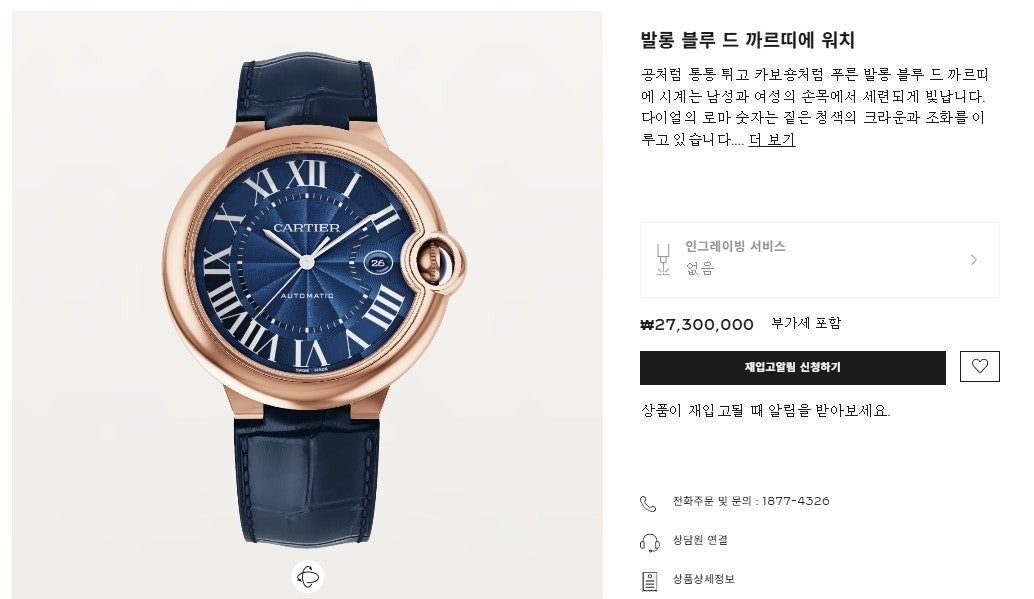Click the product details document icon
The height and width of the screenshot is (599, 1034).
[x=650, y=581]
